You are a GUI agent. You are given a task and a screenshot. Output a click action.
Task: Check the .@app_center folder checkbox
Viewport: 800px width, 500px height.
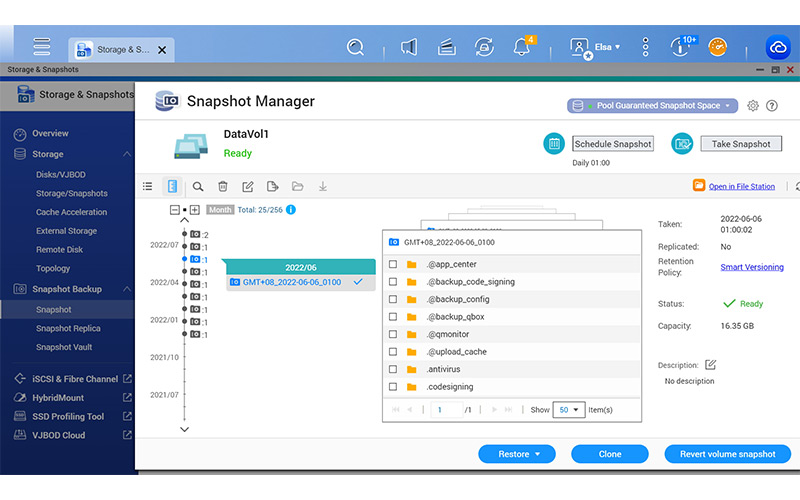tap(393, 264)
